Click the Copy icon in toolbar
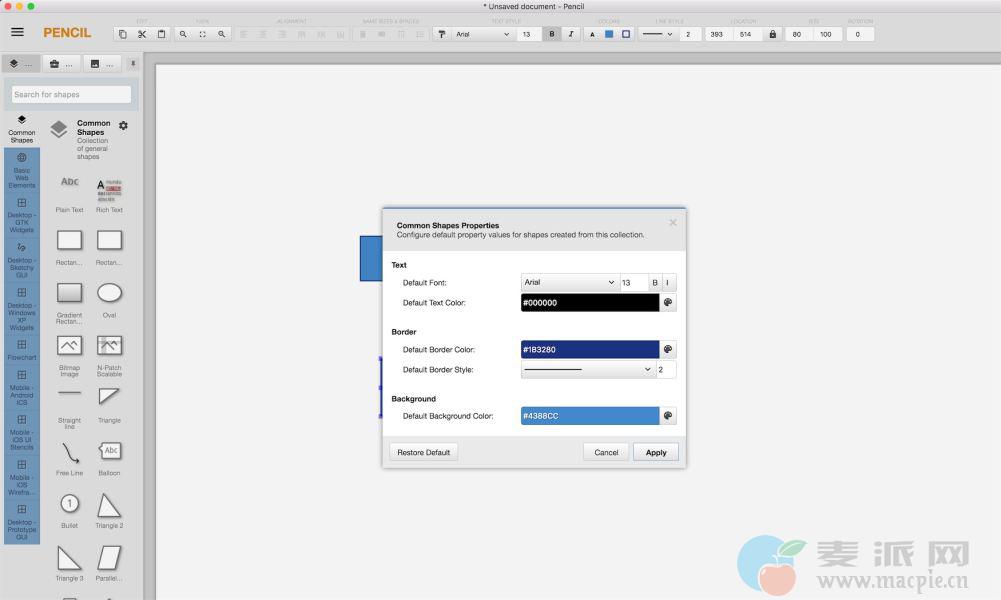 pyautogui.click(x=123, y=34)
